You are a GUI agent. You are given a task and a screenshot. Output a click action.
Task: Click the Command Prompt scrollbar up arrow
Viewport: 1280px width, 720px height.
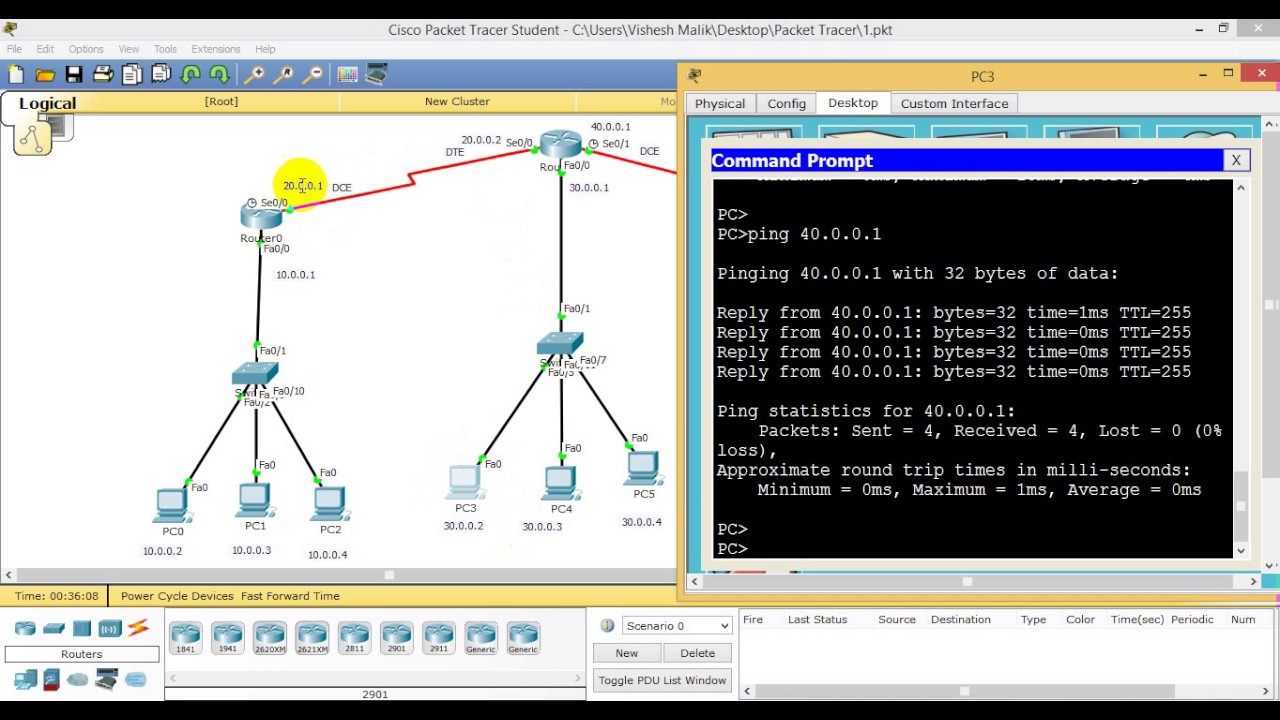(x=1241, y=188)
